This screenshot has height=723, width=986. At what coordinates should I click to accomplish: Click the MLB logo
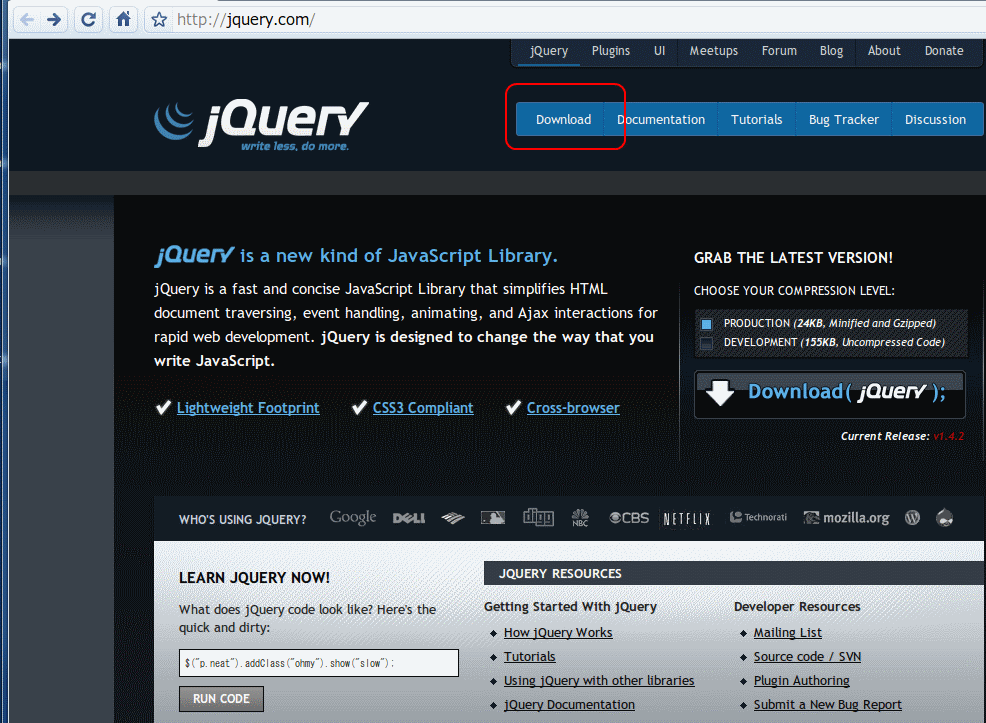point(493,517)
